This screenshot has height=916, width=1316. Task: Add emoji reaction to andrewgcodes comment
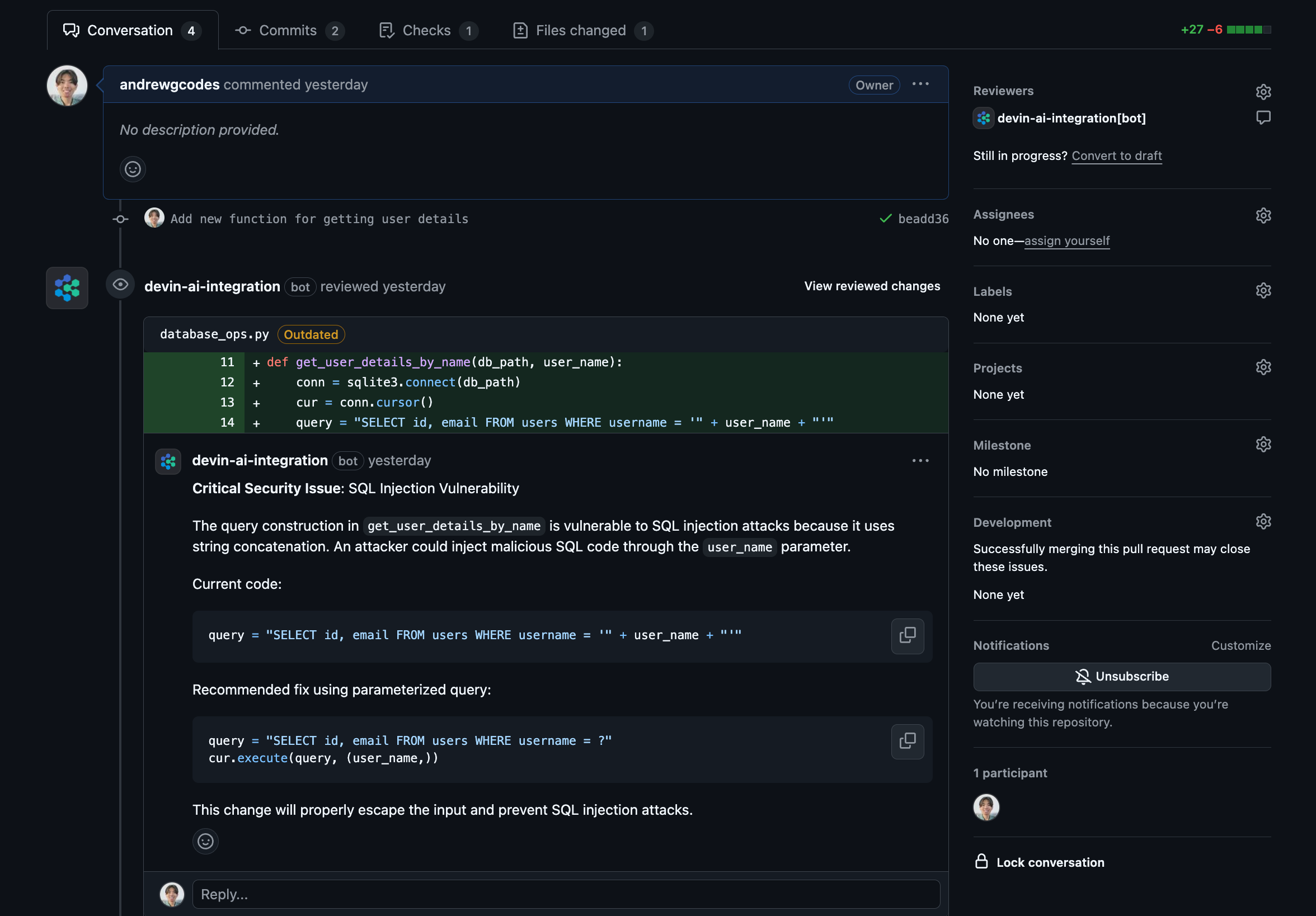[x=133, y=169]
